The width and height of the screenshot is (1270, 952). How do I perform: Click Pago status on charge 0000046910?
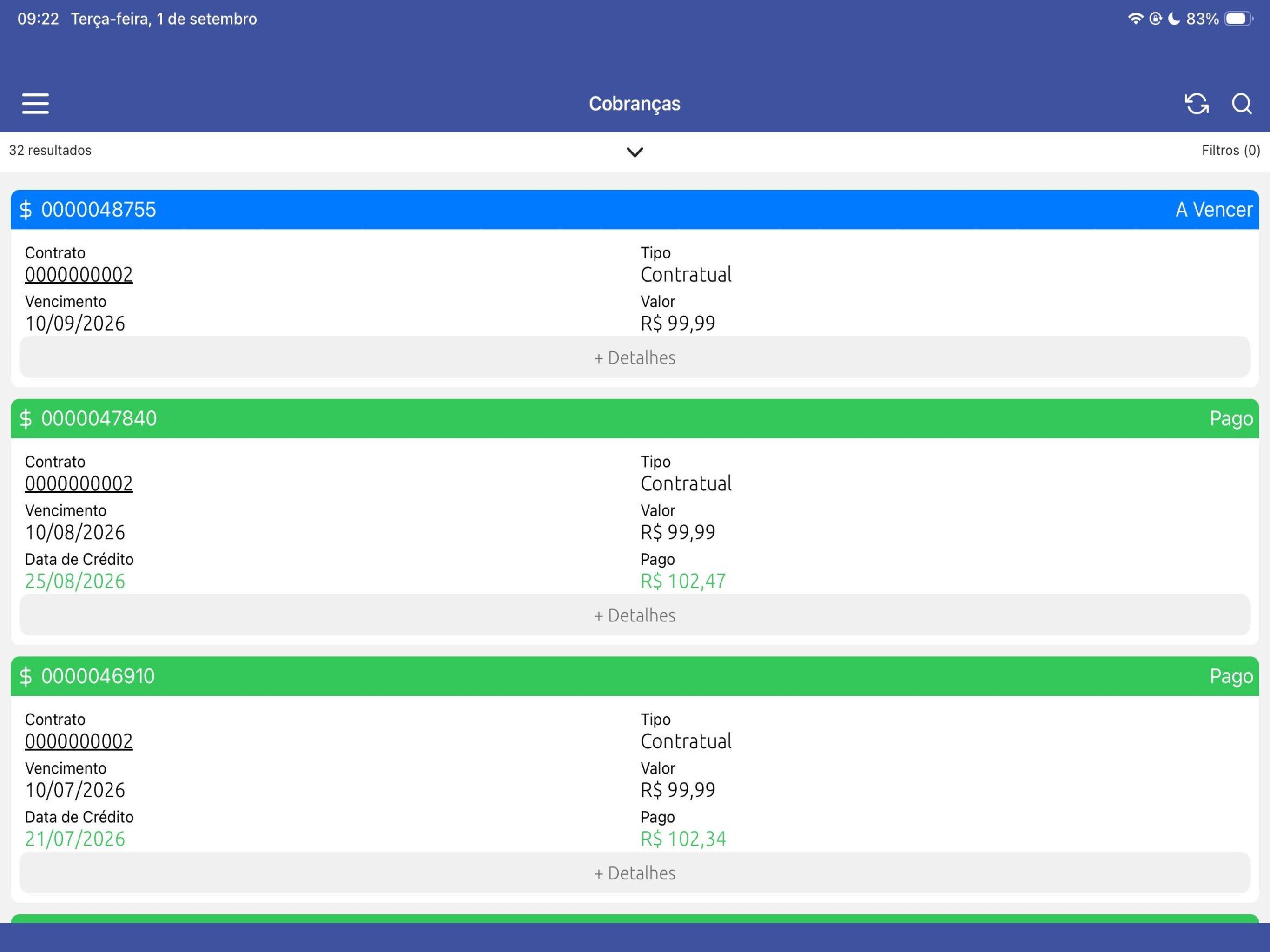tap(1231, 676)
